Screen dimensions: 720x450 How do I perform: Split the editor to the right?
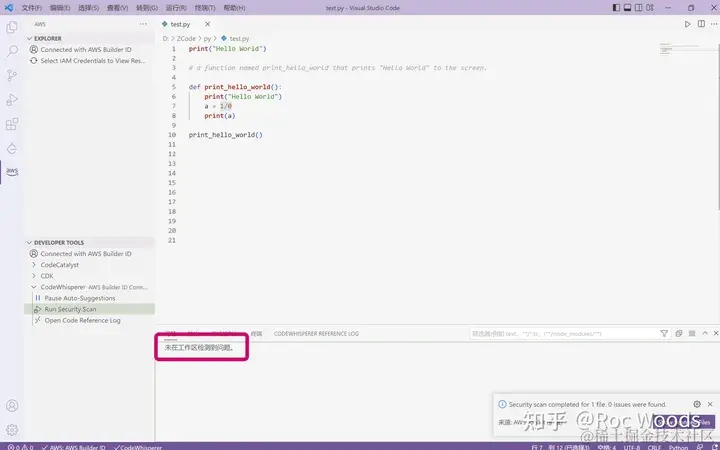pyautogui.click(x=701, y=24)
